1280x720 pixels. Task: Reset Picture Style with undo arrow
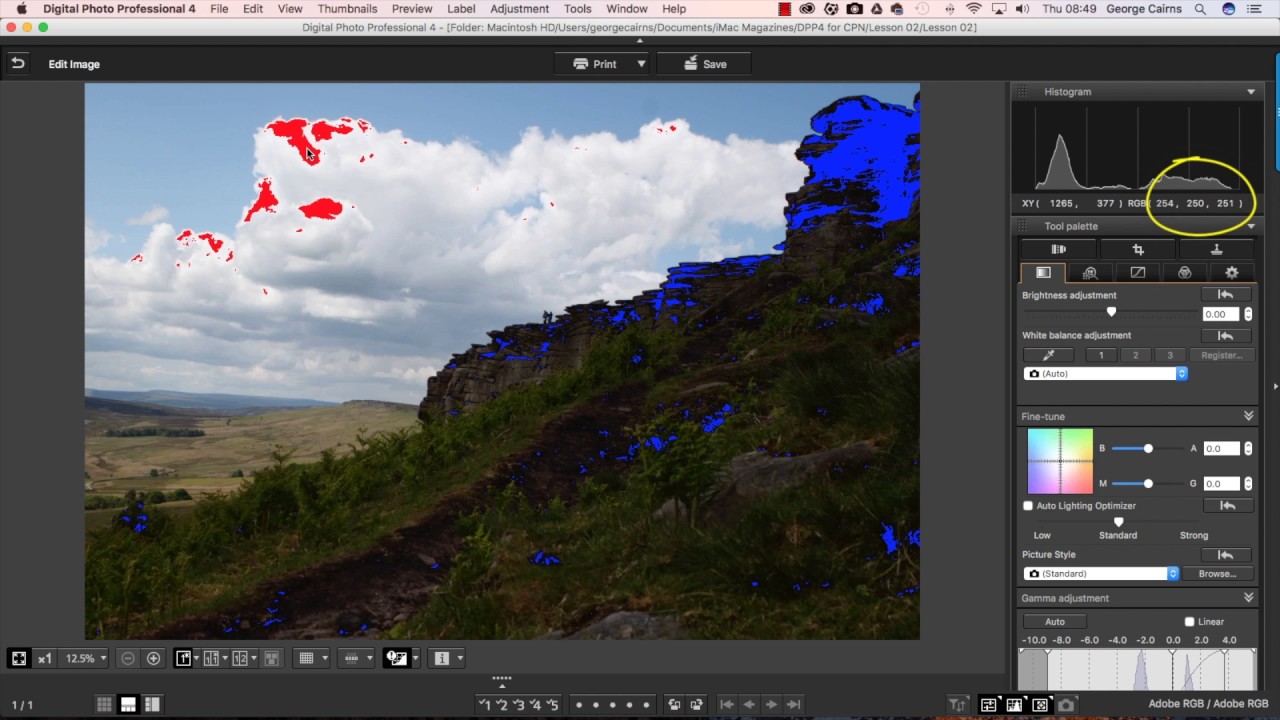[x=1225, y=555]
